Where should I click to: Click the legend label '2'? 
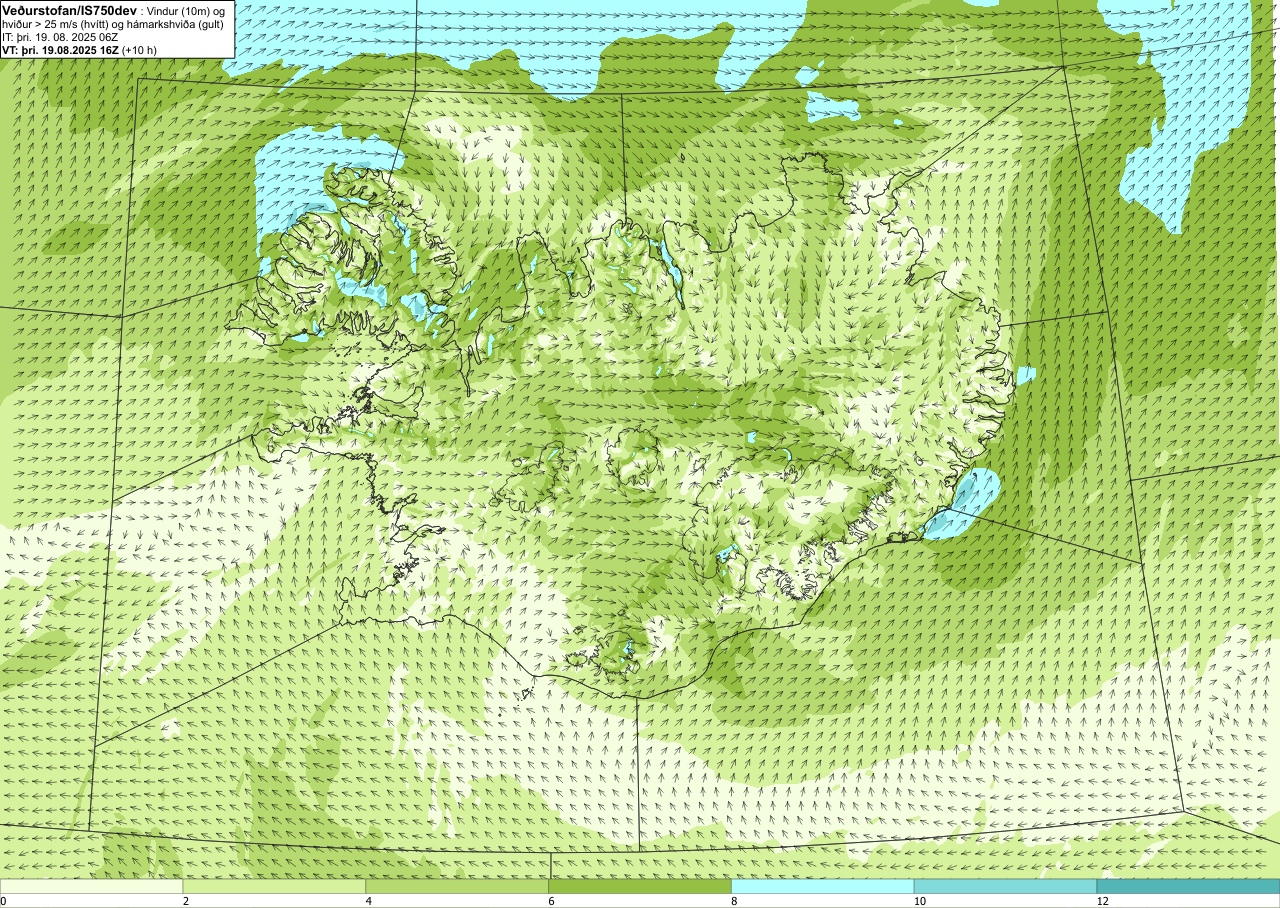point(186,901)
